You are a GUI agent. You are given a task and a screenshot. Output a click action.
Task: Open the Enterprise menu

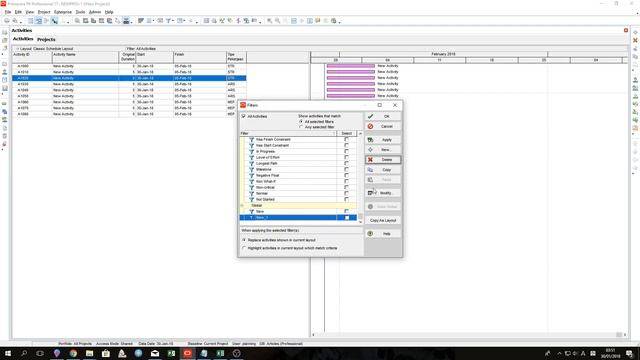click(x=63, y=12)
